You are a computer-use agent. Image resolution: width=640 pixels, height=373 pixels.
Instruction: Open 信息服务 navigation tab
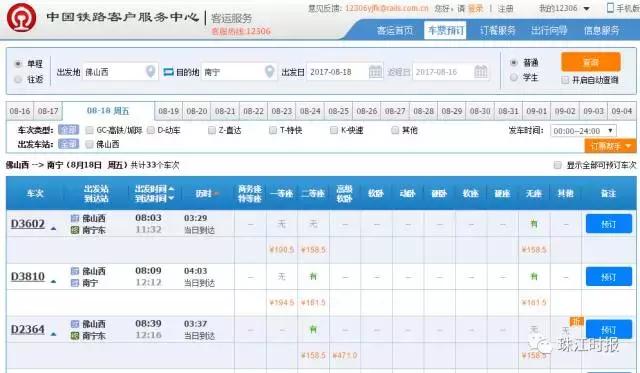[601, 31]
